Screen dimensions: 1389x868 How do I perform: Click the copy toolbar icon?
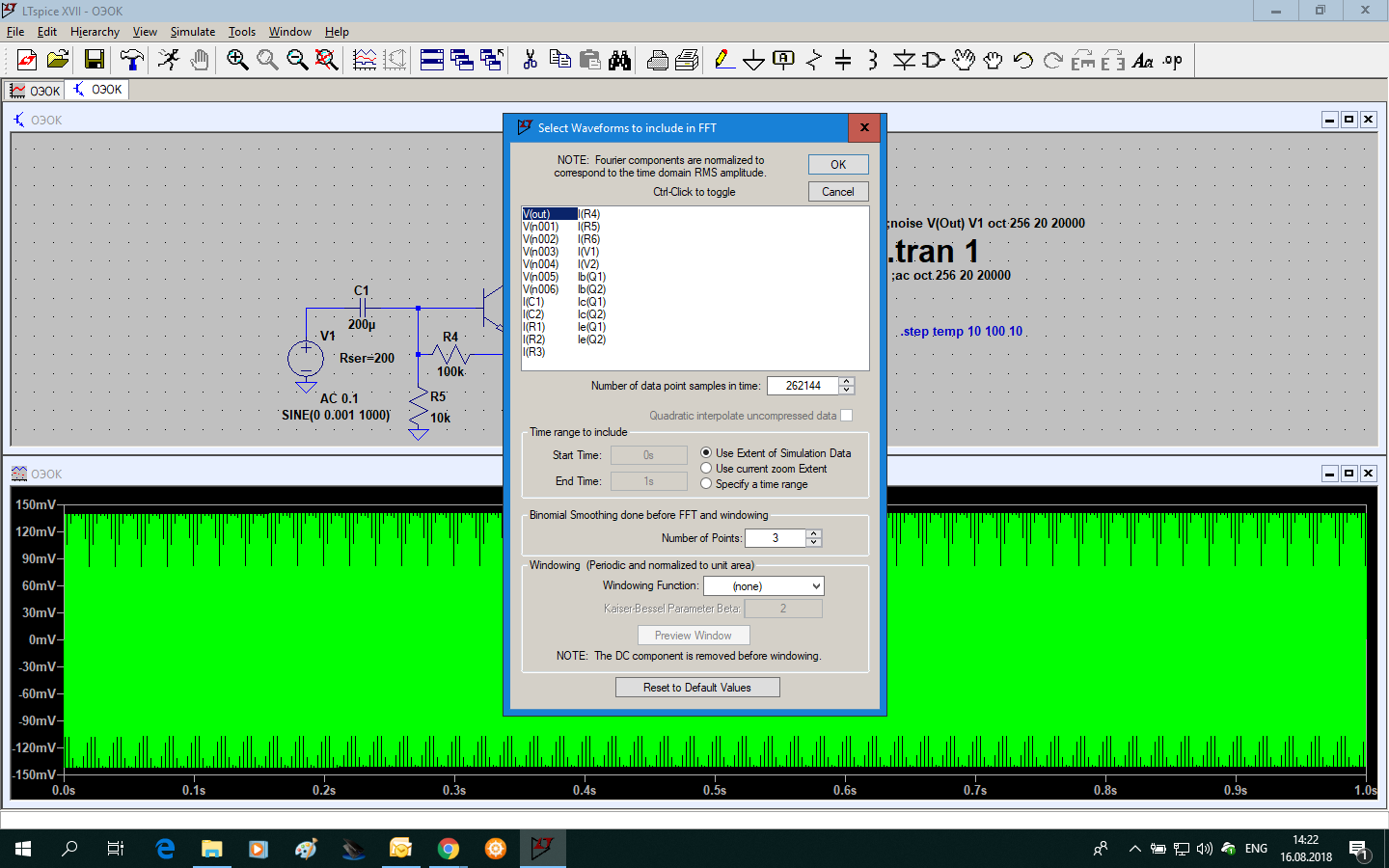pos(559,60)
